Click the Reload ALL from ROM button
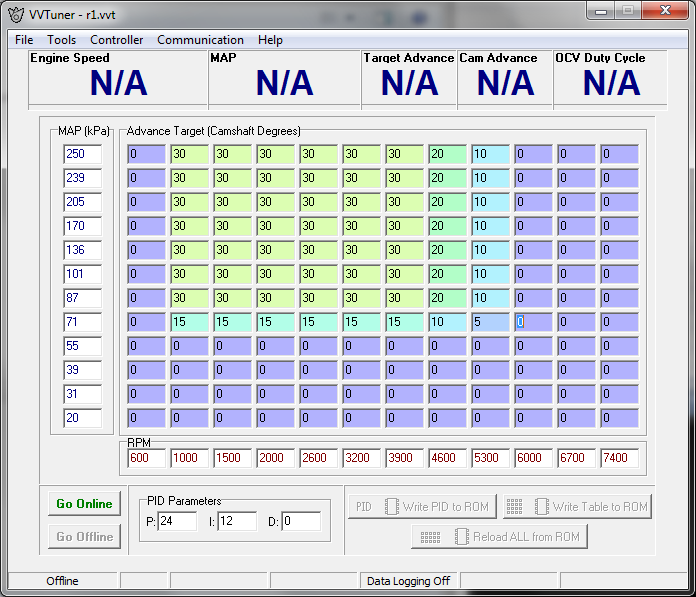 tap(500, 537)
